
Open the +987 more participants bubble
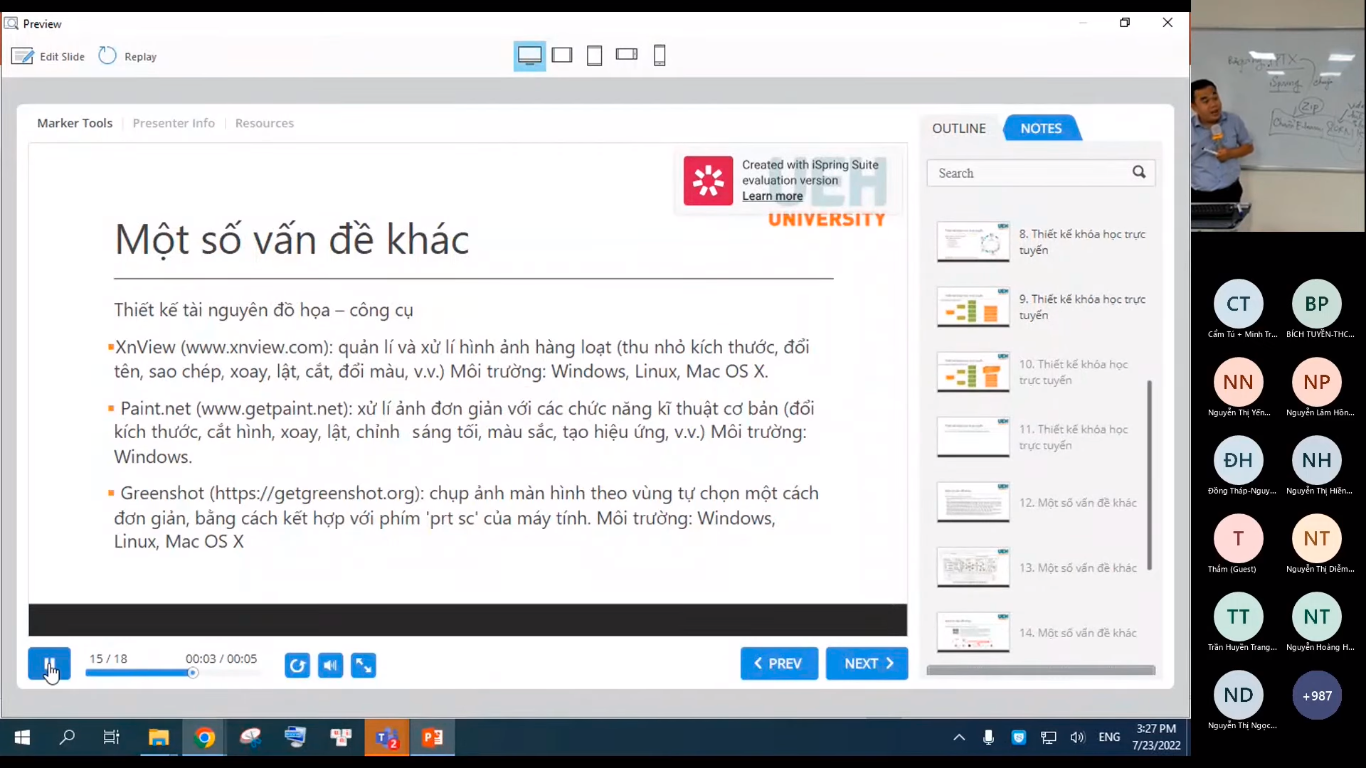1316,695
